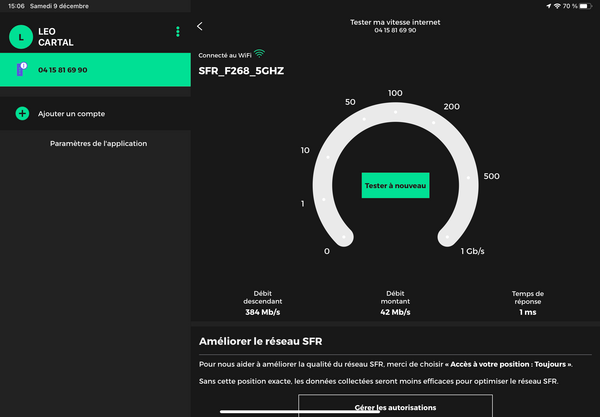Tap the LEO CARTAL account name
Image resolution: width=600 pixels, height=417 pixels.
coord(57,36)
